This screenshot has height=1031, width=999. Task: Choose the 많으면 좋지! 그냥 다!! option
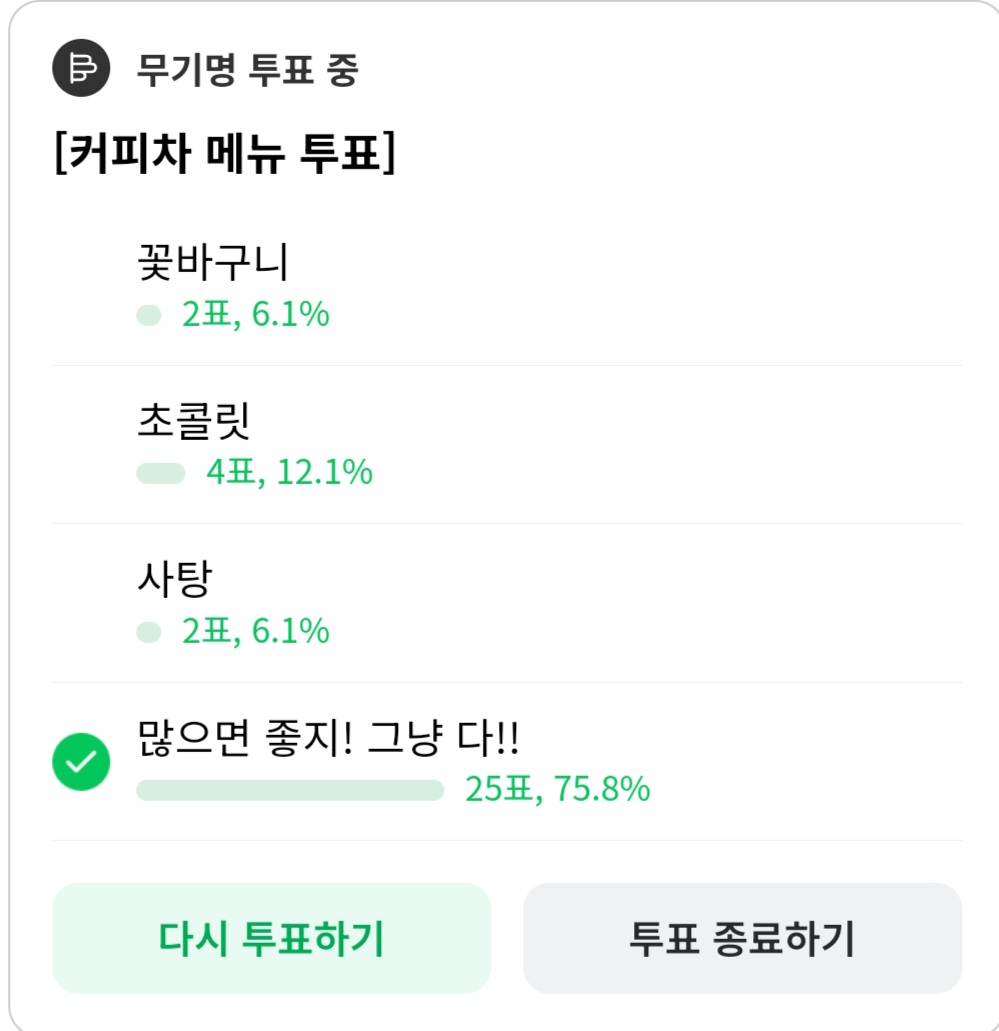[x=328, y=740]
